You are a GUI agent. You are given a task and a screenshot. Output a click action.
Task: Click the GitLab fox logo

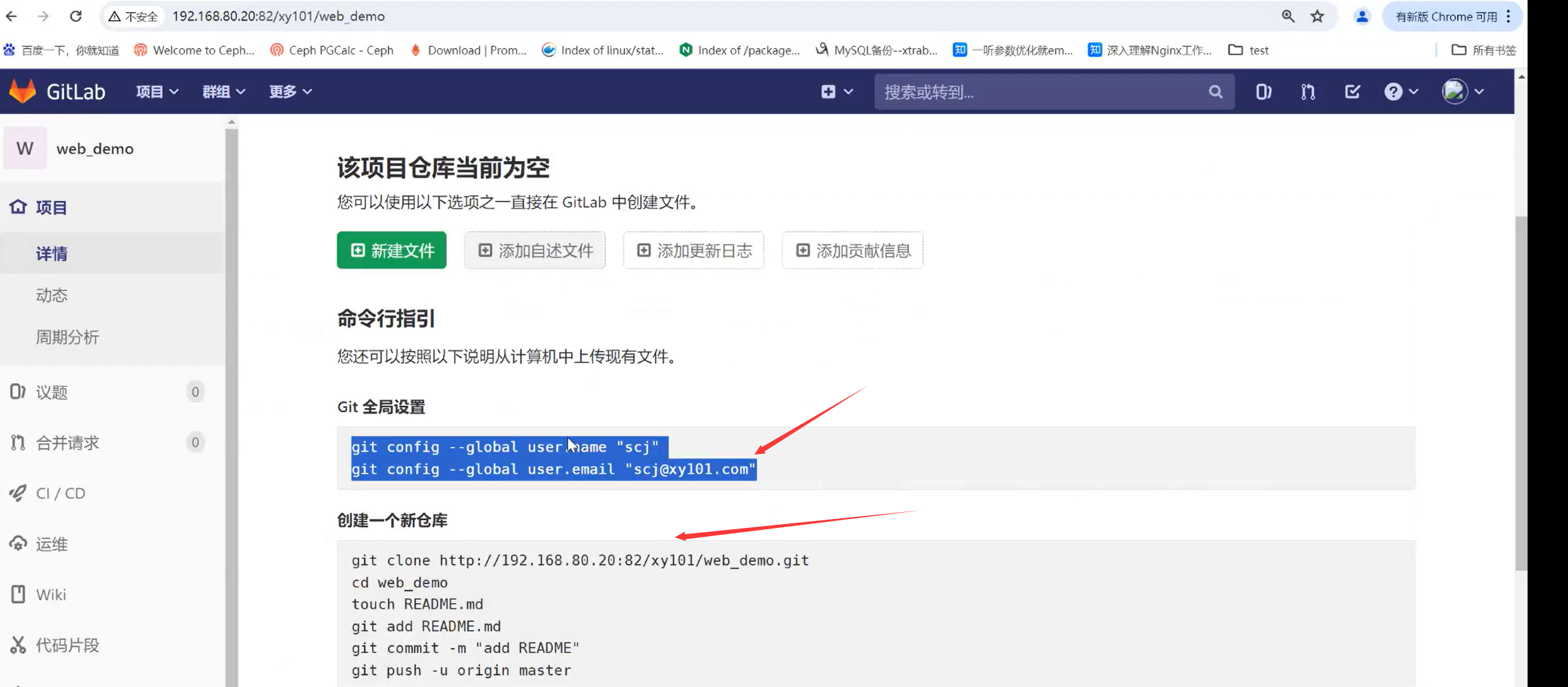pos(23,92)
